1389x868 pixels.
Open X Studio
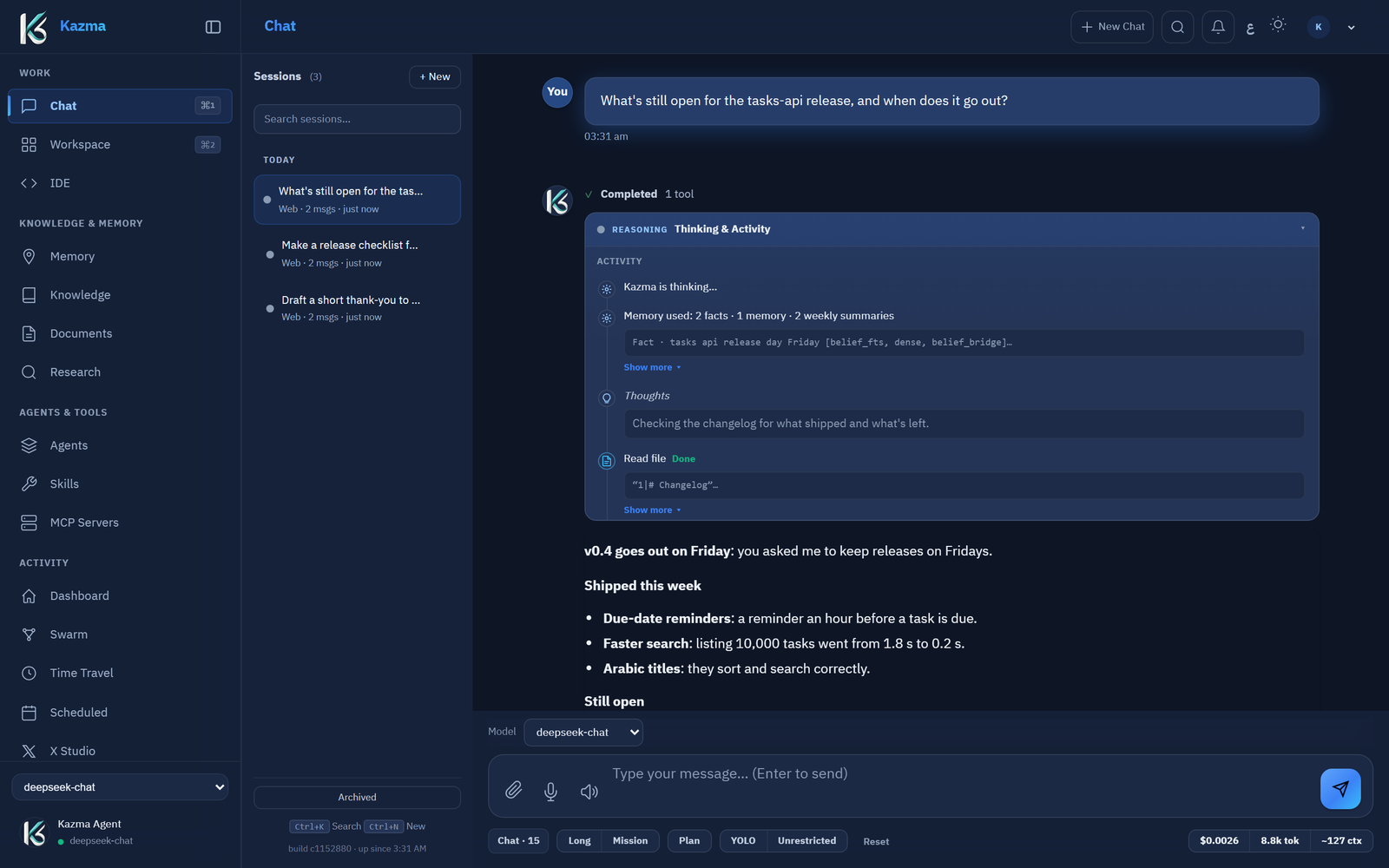pyautogui.click(x=120, y=751)
